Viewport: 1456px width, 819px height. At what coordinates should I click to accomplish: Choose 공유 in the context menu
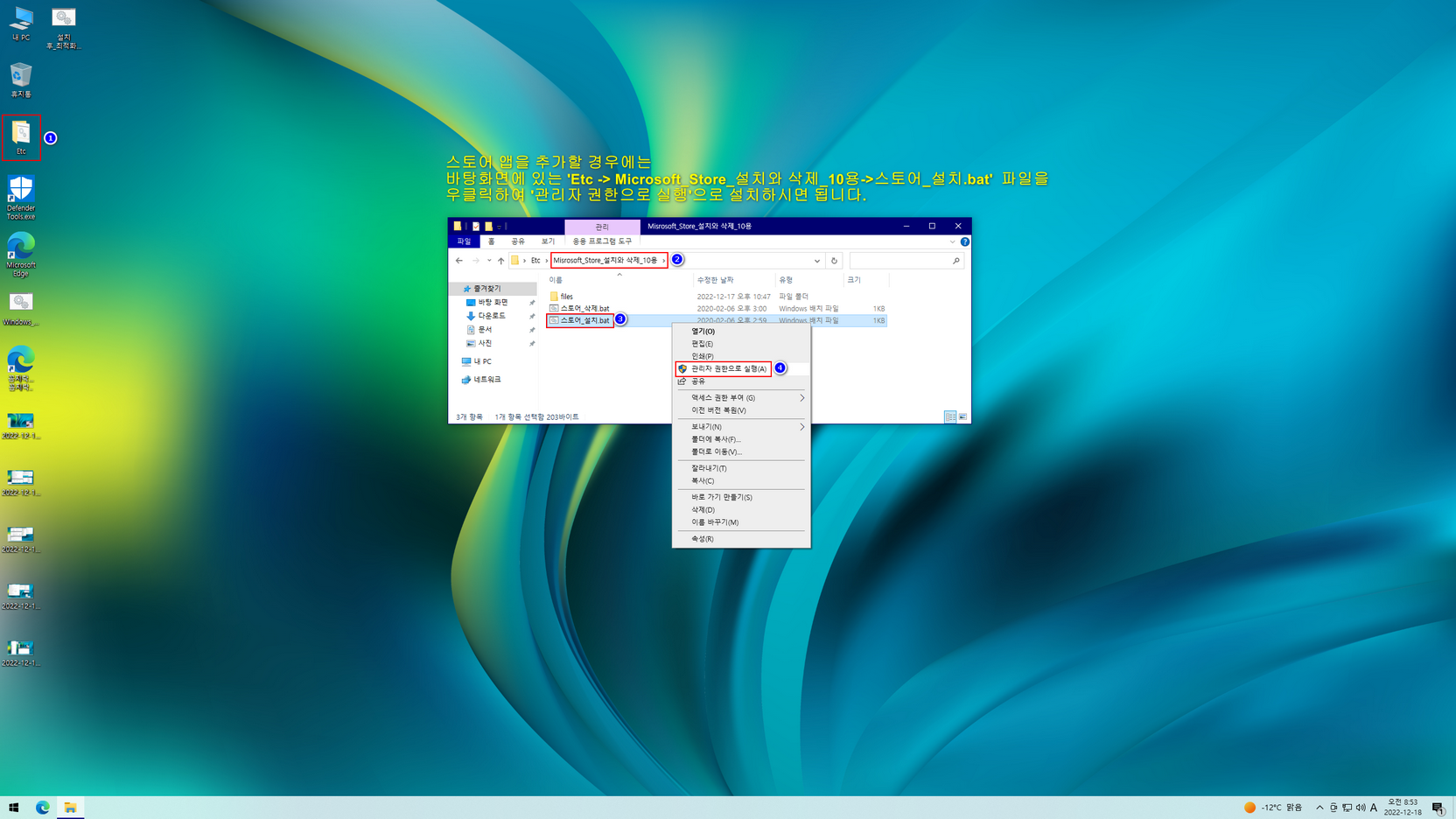[x=741, y=381]
